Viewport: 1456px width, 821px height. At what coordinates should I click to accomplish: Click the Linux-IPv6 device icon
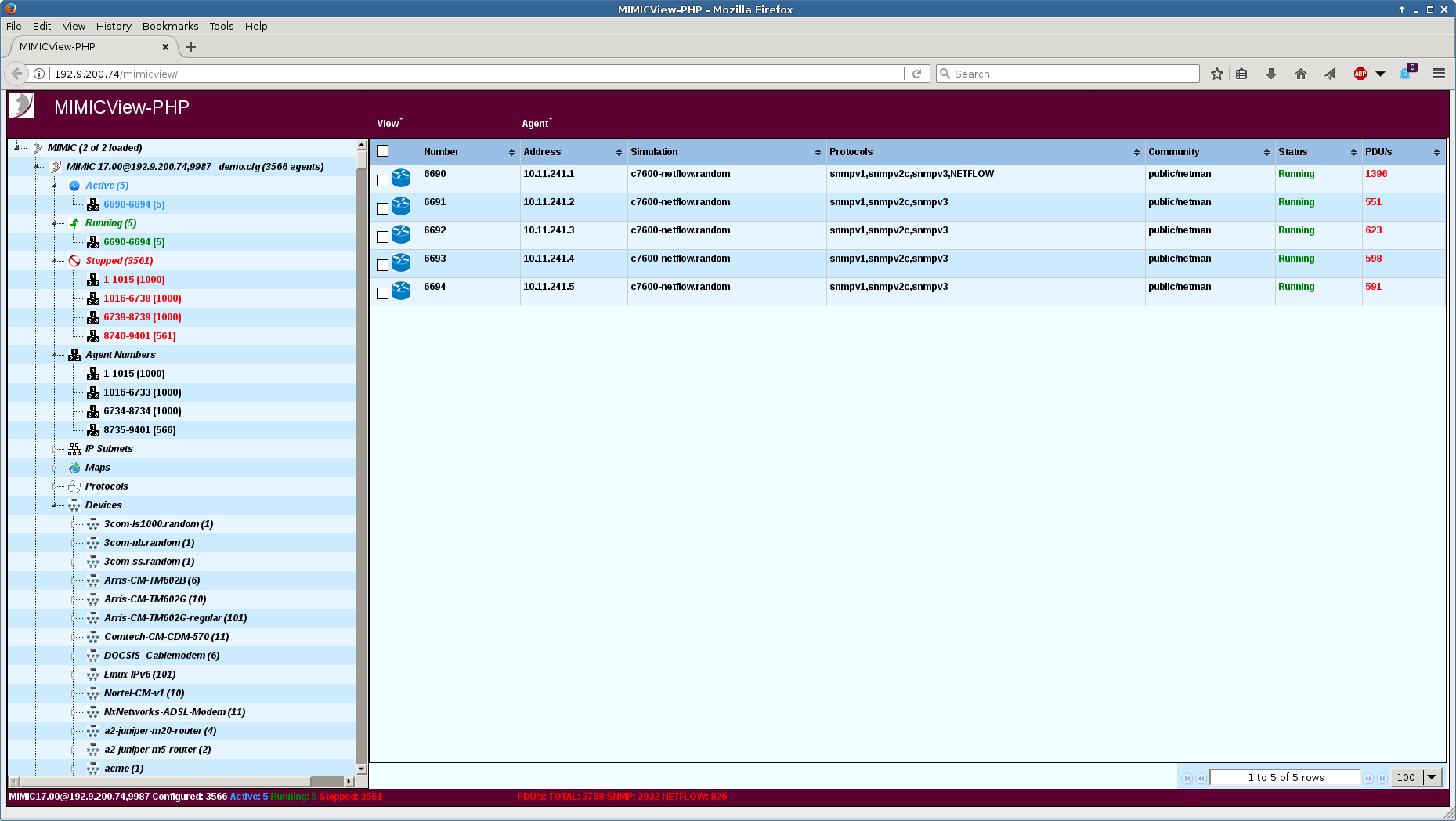pos(93,675)
